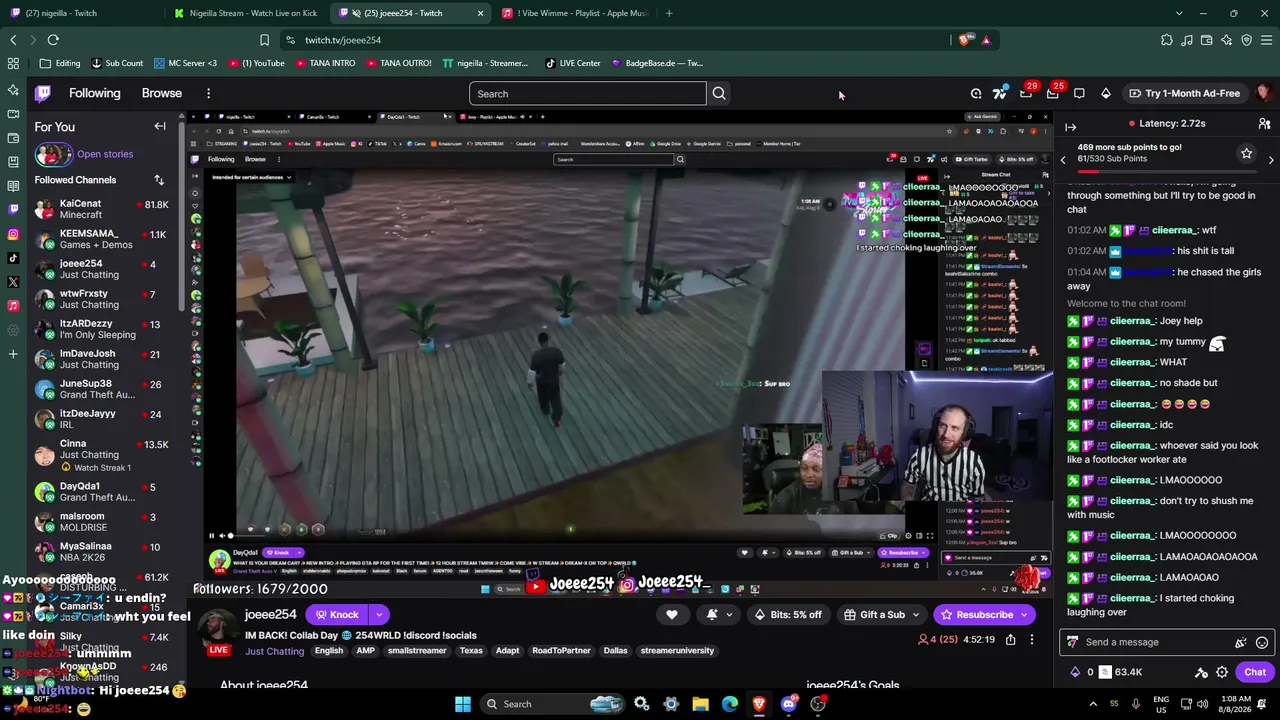The image size is (1280, 720).
Task: Open the browser main hamburger menu
Action: click(1266, 40)
